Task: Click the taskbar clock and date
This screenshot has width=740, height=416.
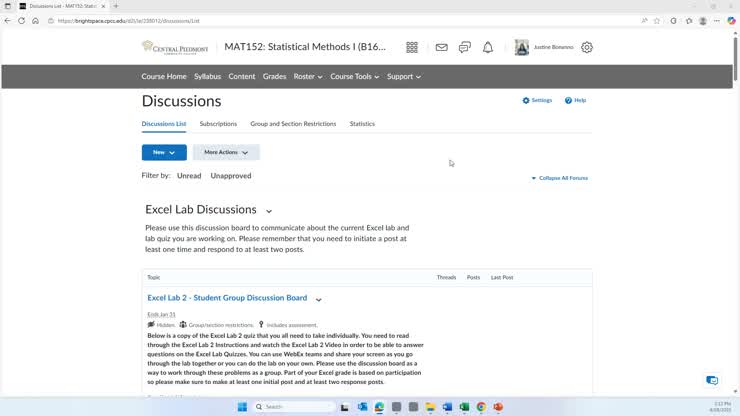Action: [x=722, y=407]
